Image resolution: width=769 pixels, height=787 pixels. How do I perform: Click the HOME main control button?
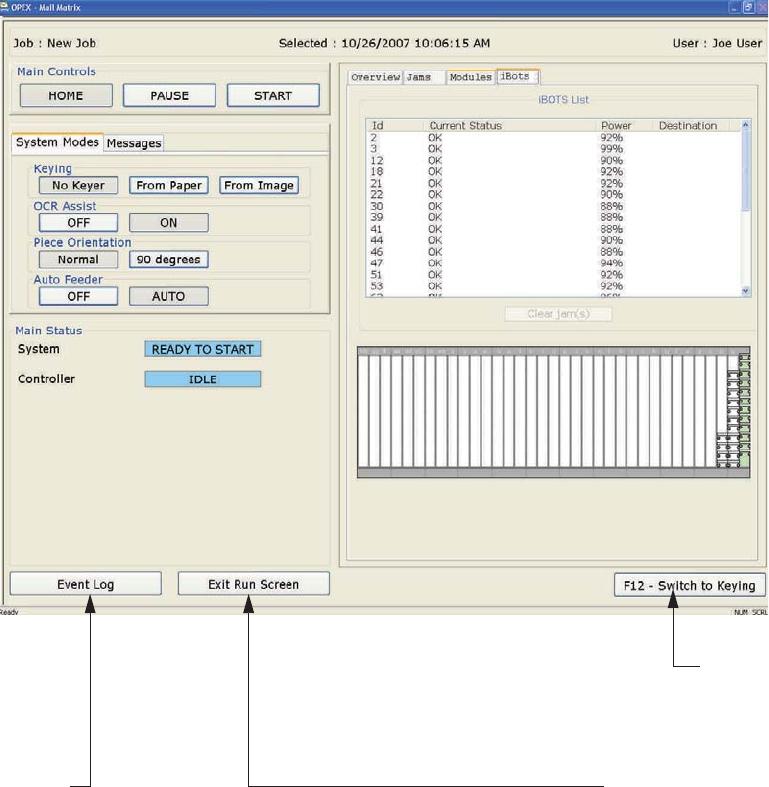coord(66,95)
